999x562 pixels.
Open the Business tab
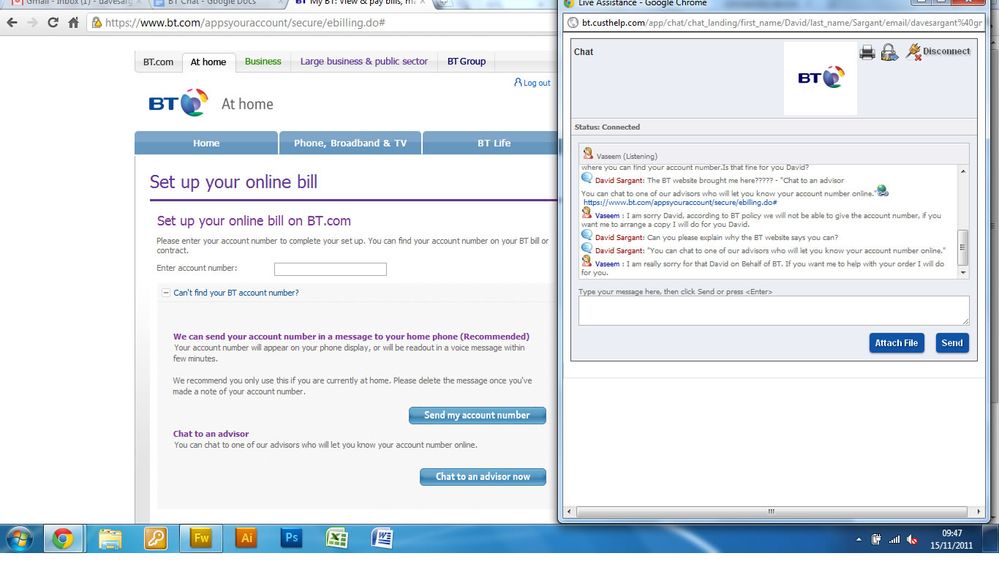pyautogui.click(x=262, y=62)
